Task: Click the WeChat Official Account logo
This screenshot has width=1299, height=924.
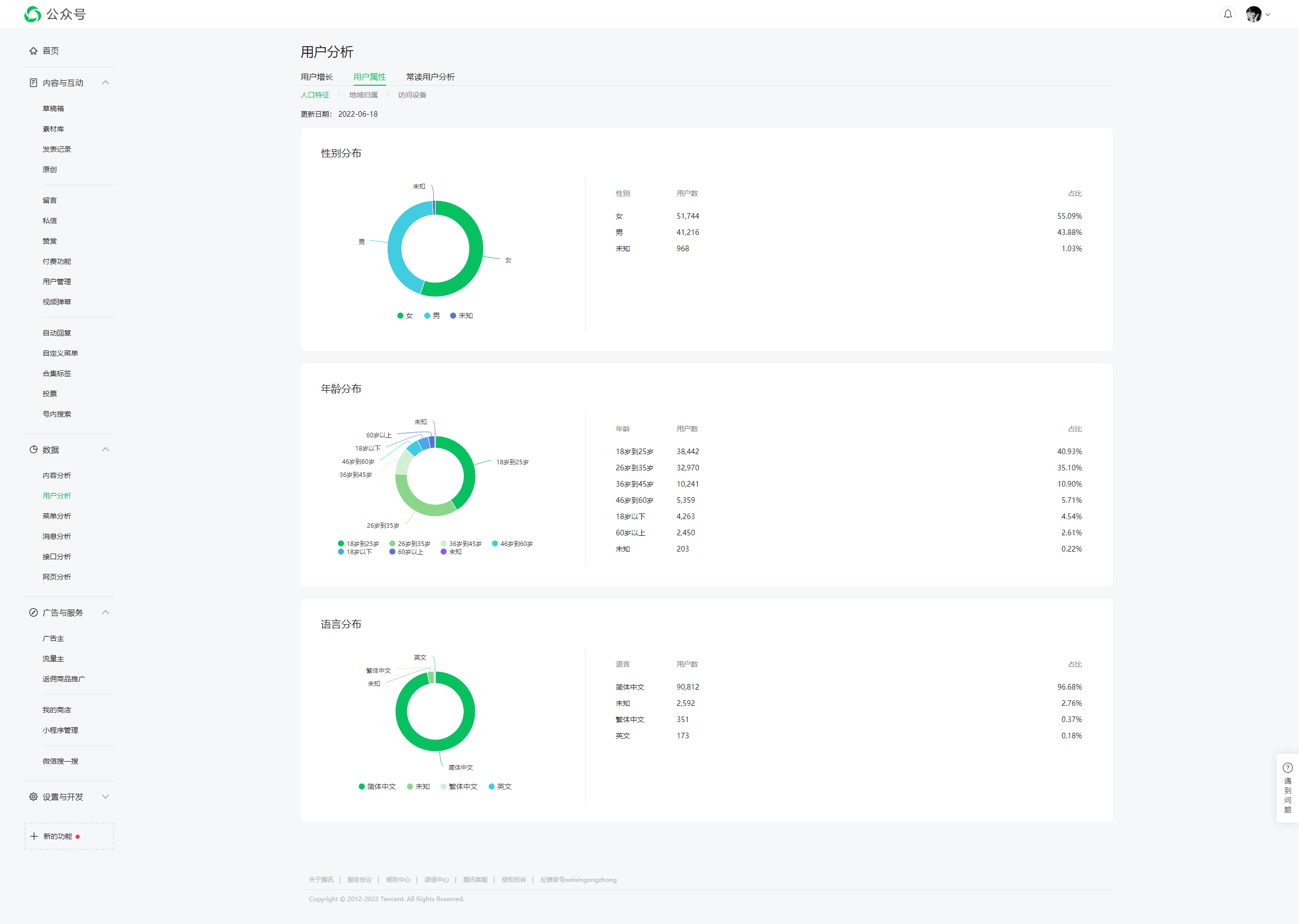Action: click(x=33, y=14)
